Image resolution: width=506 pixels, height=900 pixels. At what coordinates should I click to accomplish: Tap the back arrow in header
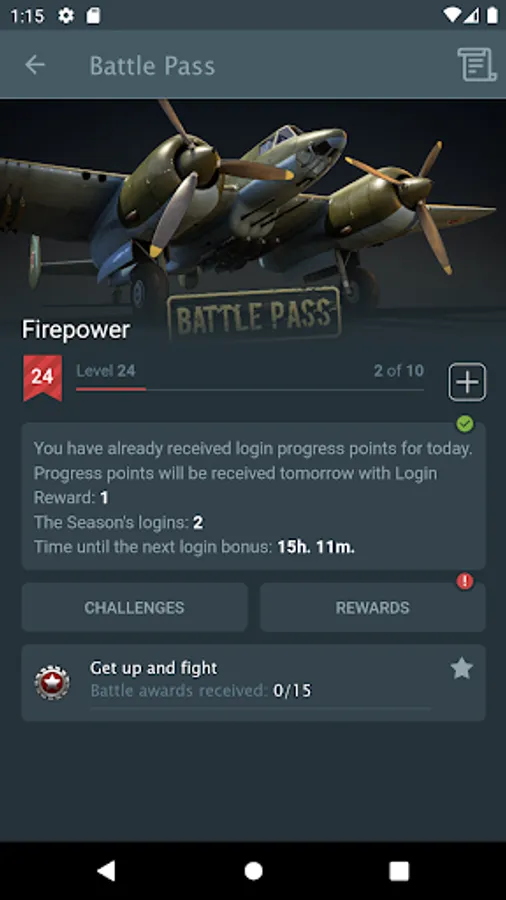(x=35, y=65)
